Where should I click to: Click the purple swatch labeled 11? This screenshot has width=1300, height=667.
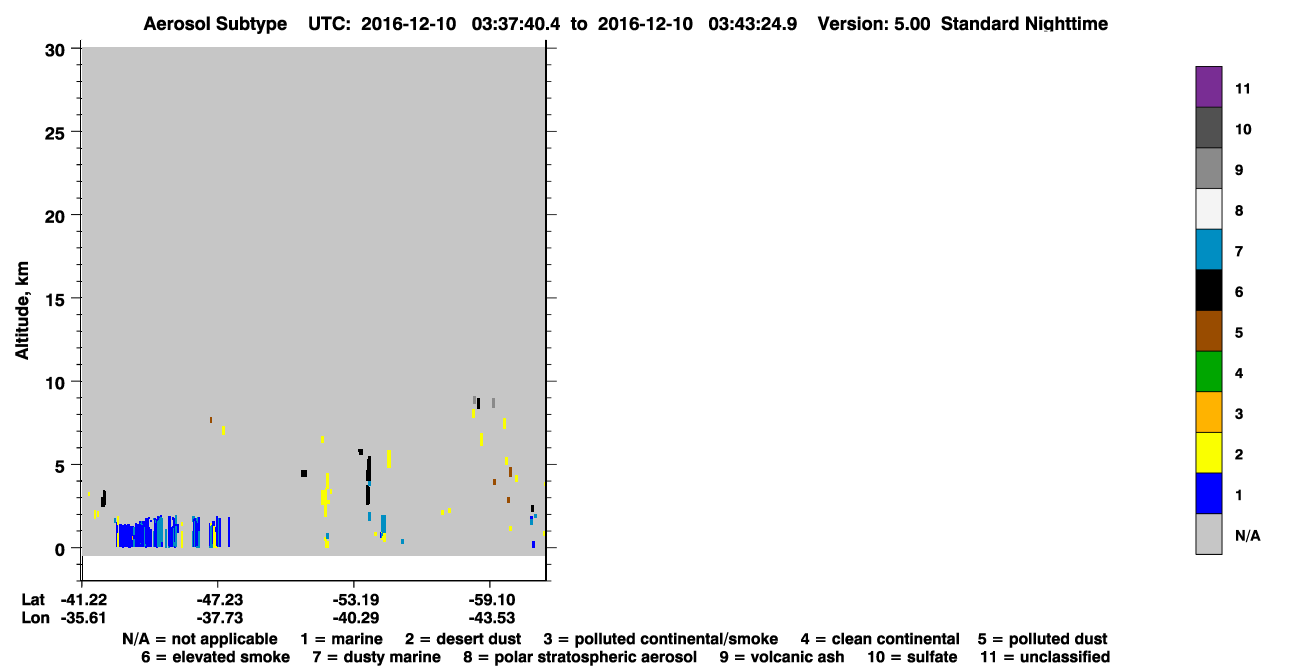[x=1208, y=87]
